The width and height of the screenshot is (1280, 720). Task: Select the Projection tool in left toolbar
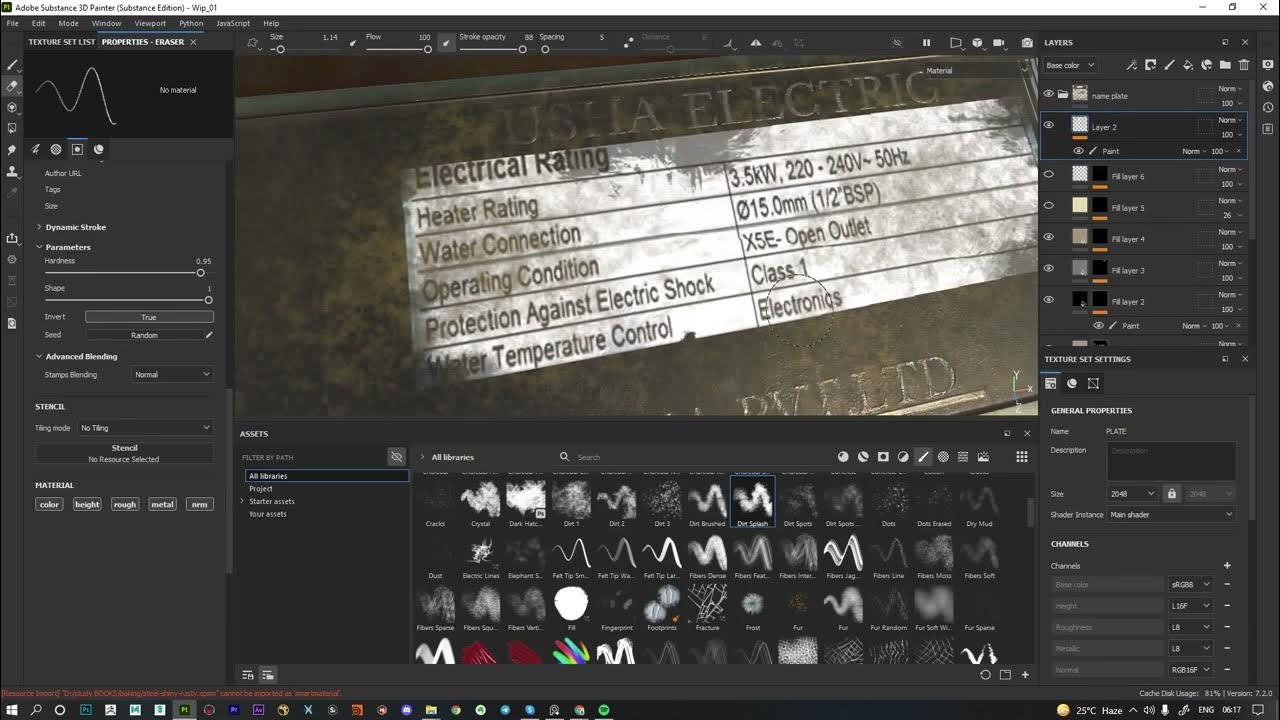(x=12, y=107)
